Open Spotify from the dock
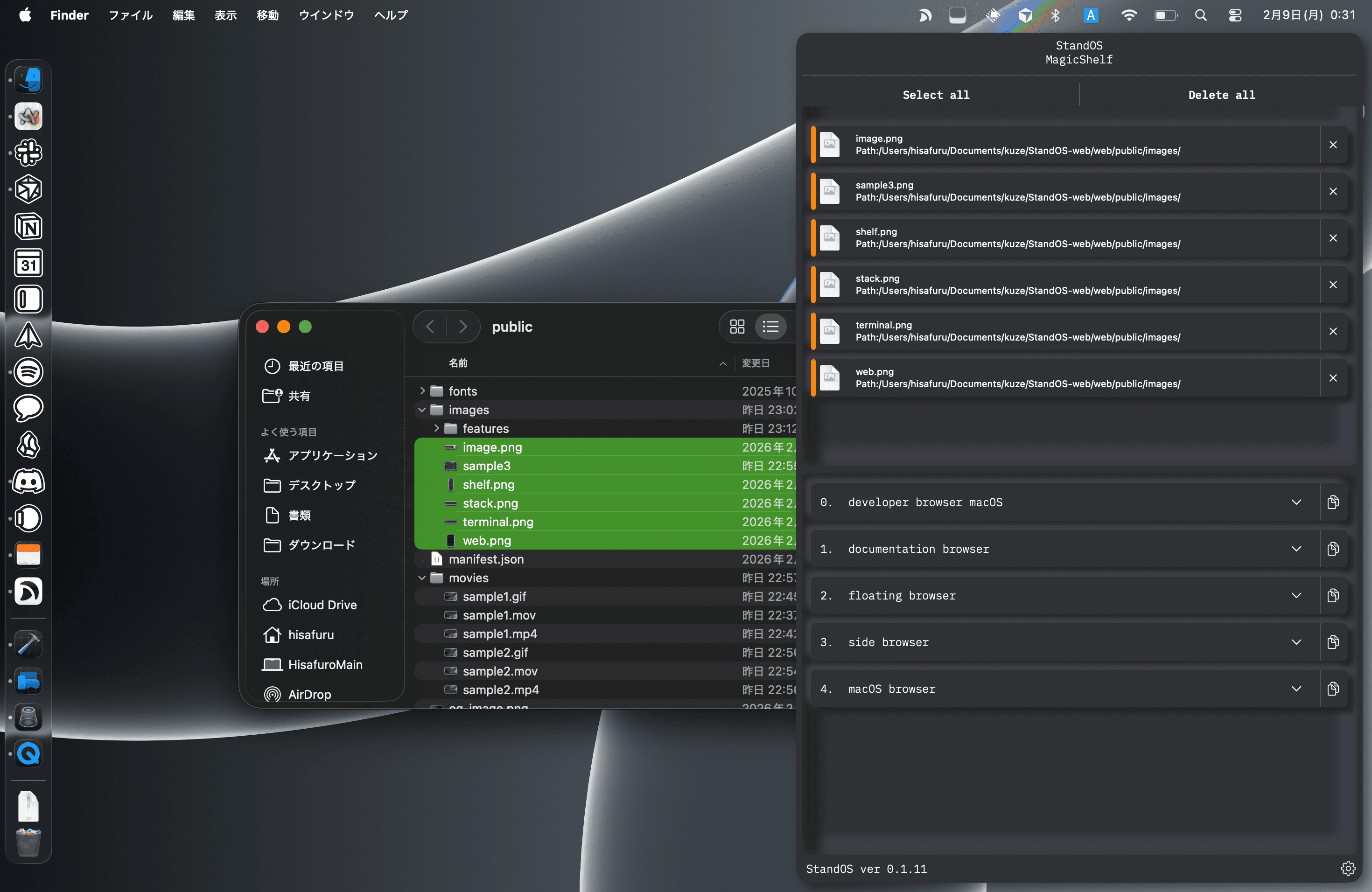 tap(28, 372)
